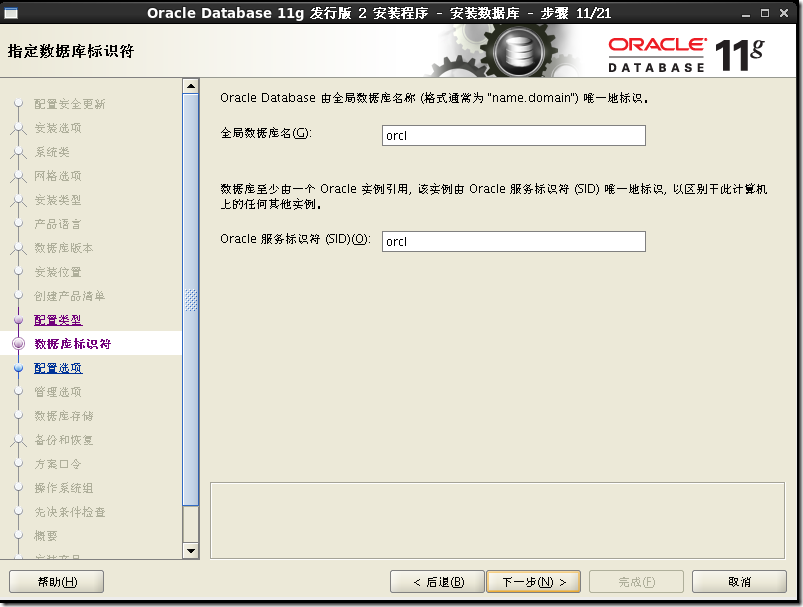Click the 后退(B) back button
The height and width of the screenshot is (607, 803).
pyautogui.click(x=437, y=581)
